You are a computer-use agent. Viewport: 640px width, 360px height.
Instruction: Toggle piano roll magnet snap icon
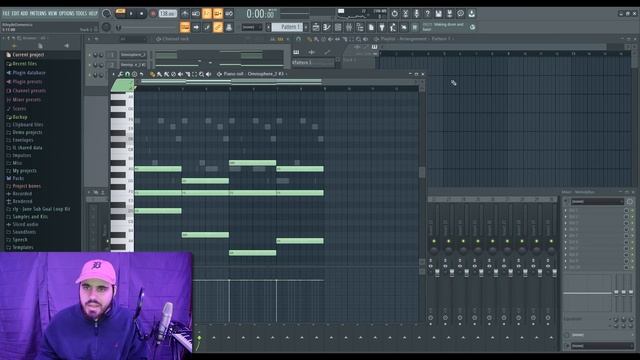click(x=127, y=74)
